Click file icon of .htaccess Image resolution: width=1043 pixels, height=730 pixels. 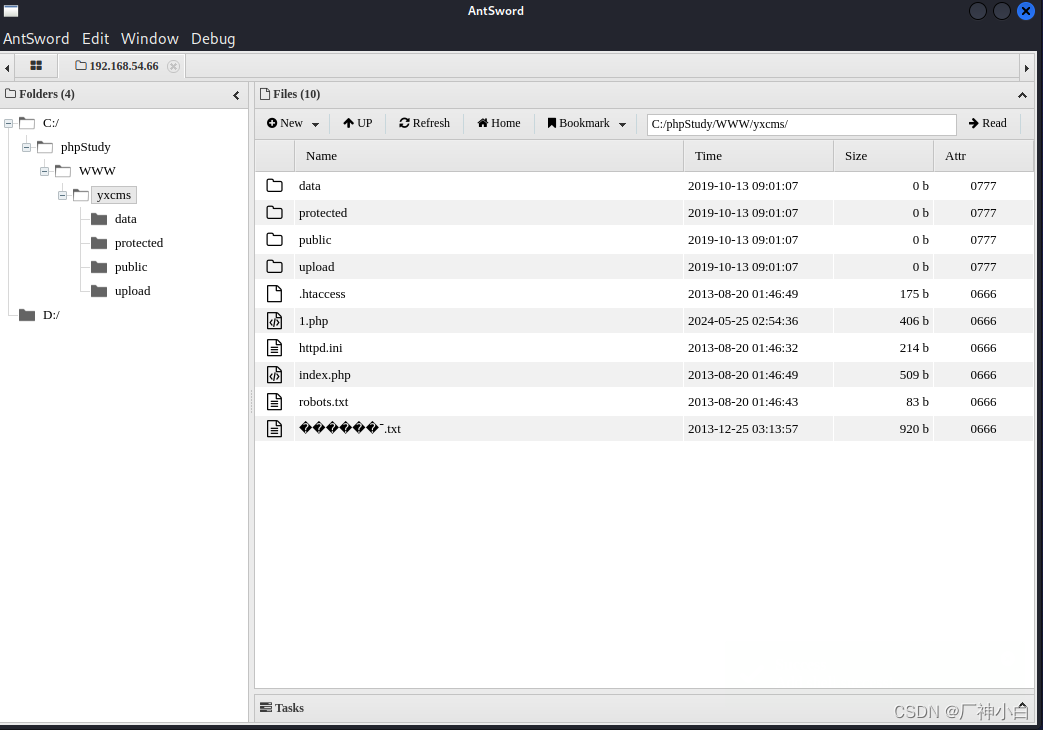[275, 293]
